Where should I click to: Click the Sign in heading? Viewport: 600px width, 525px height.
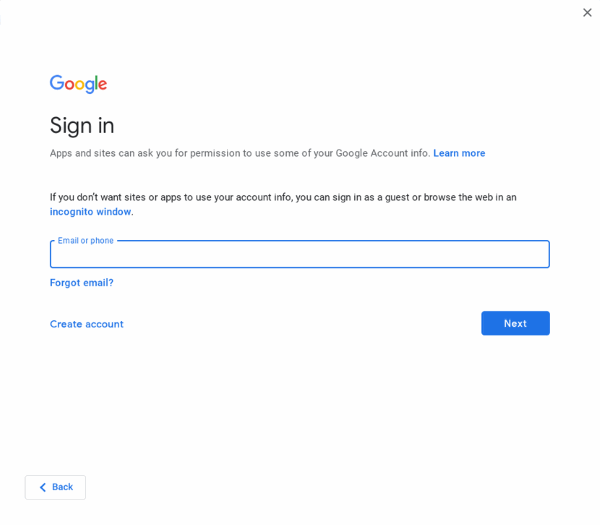82,126
